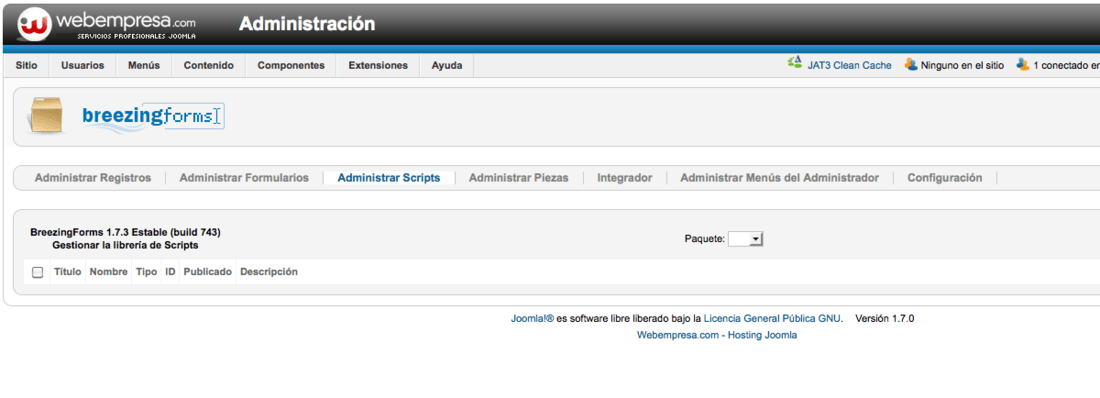Open the Extensiones menu

378,65
